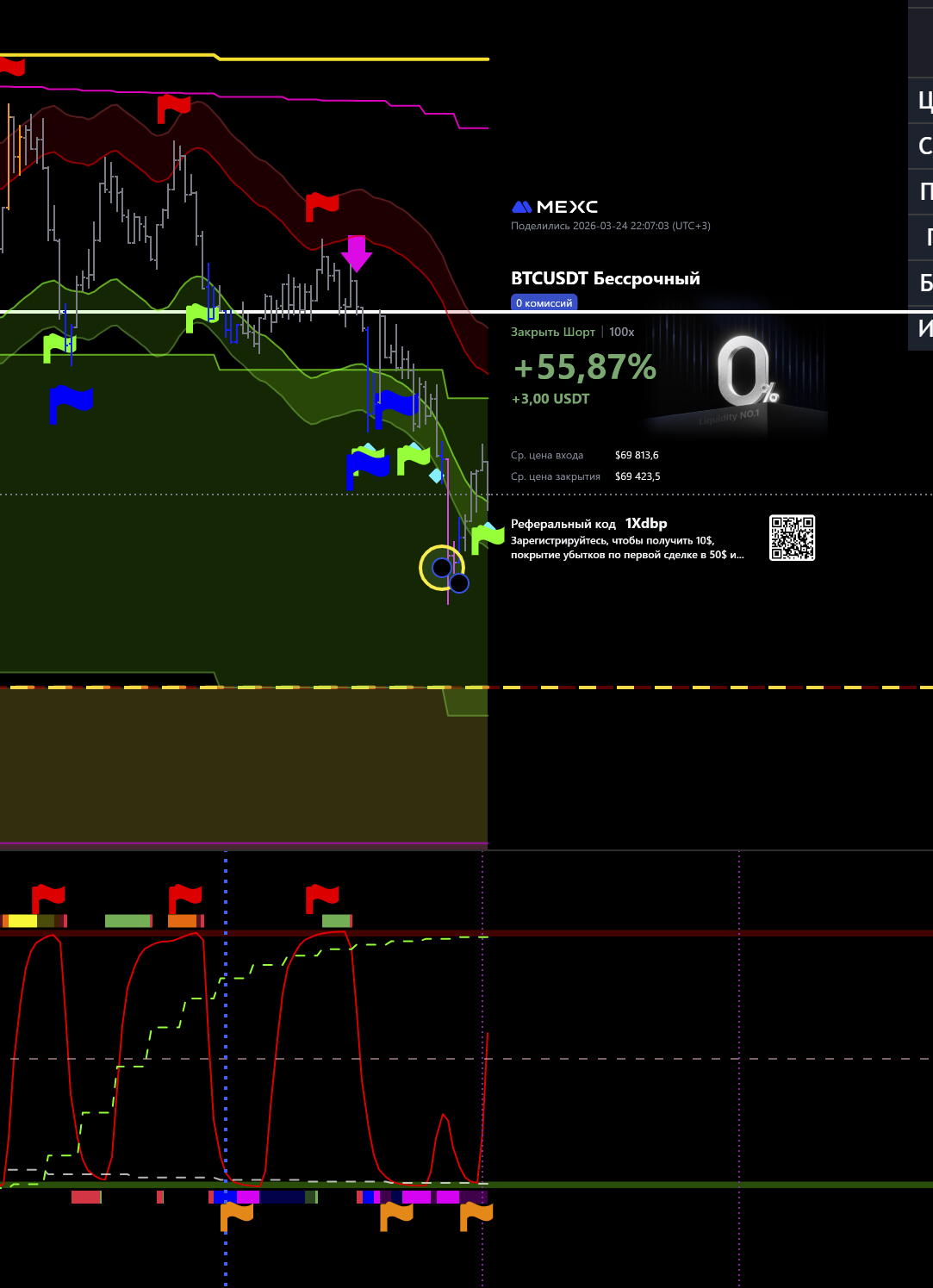Viewport: 933px width, 1288px height.
Task: Open the BTCUSDT Бессрочный contract title
Action: pyautogui.click(x=605, y=278)
